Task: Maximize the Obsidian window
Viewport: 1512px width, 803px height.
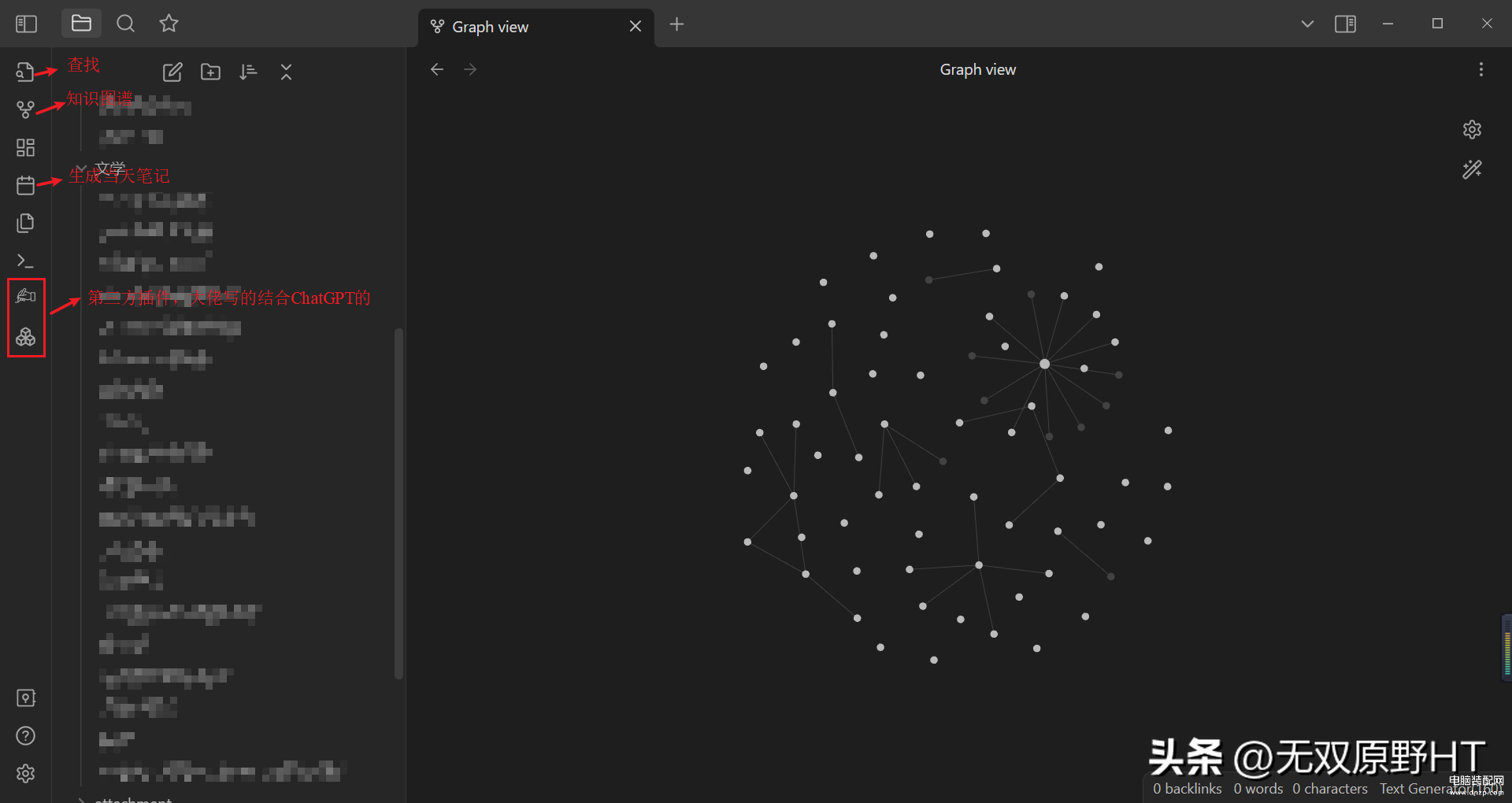Action: tap(1437, 24)
